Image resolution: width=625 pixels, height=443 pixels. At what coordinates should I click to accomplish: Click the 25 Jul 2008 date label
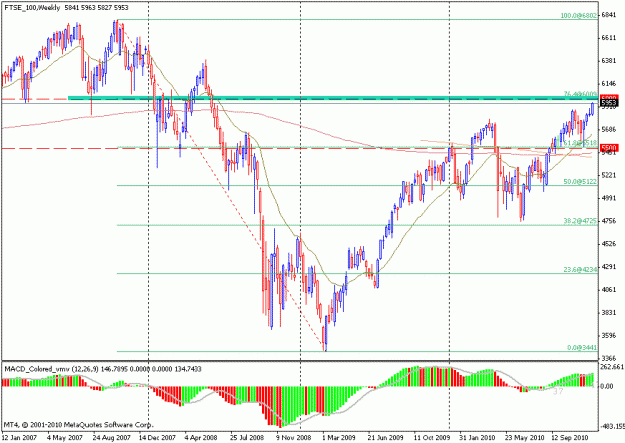coord(247,437)
